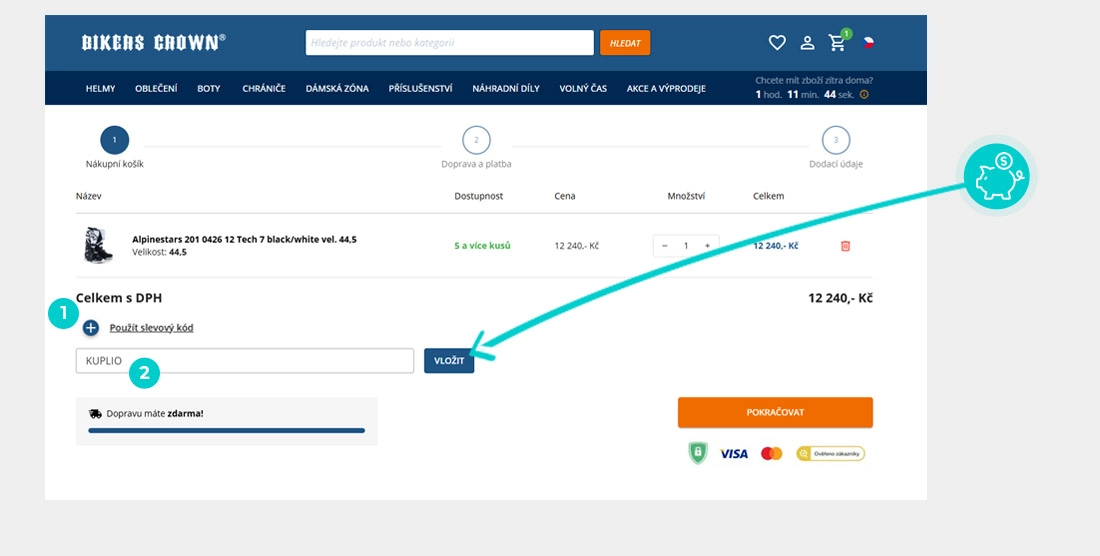
Task: Click the '5 a více kusů' availability text
Action: (x=483, y=245)
